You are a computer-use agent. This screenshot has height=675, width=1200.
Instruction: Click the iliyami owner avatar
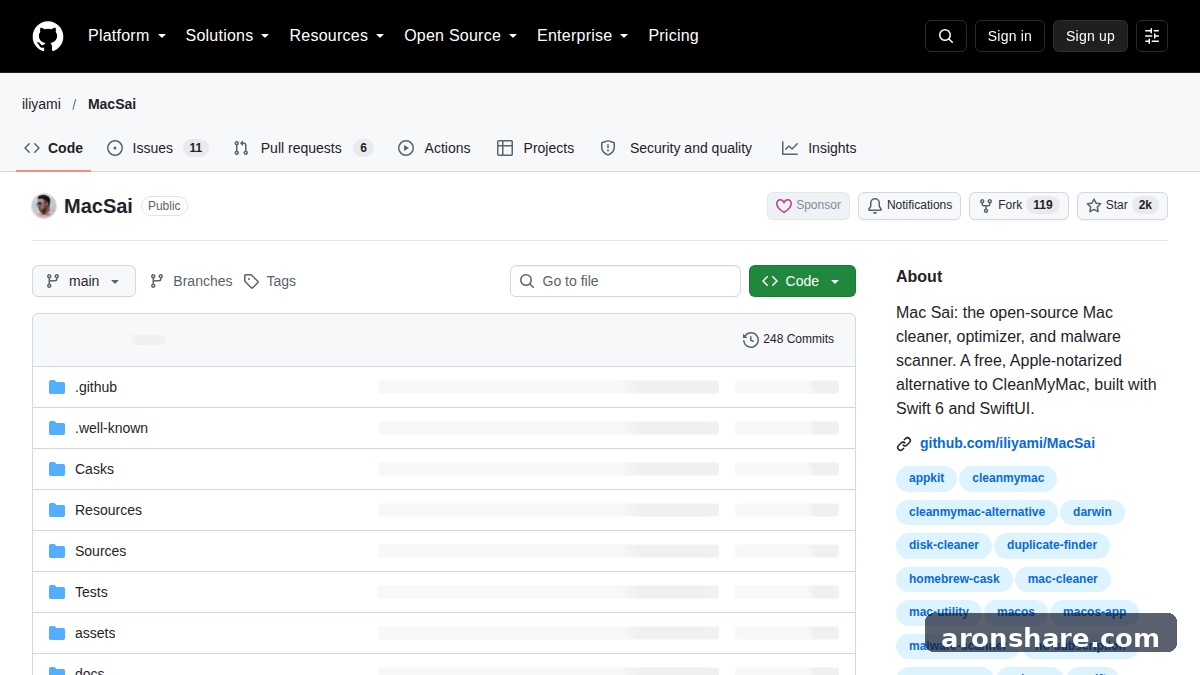[44, 206]
